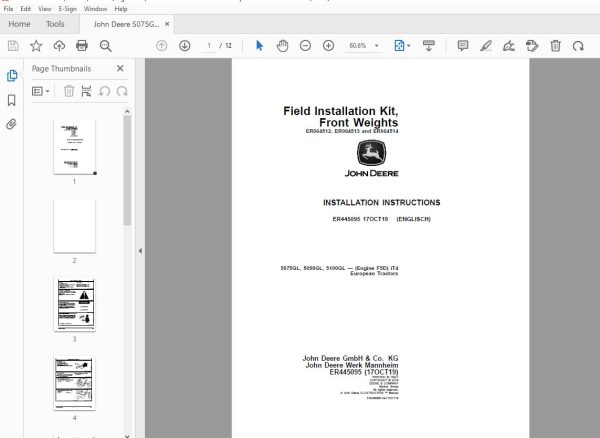Viewport: 600px width, 438px height.
Task: Select page 1 thumbnail
Action: pyautogui.click(x=75, y=147)
